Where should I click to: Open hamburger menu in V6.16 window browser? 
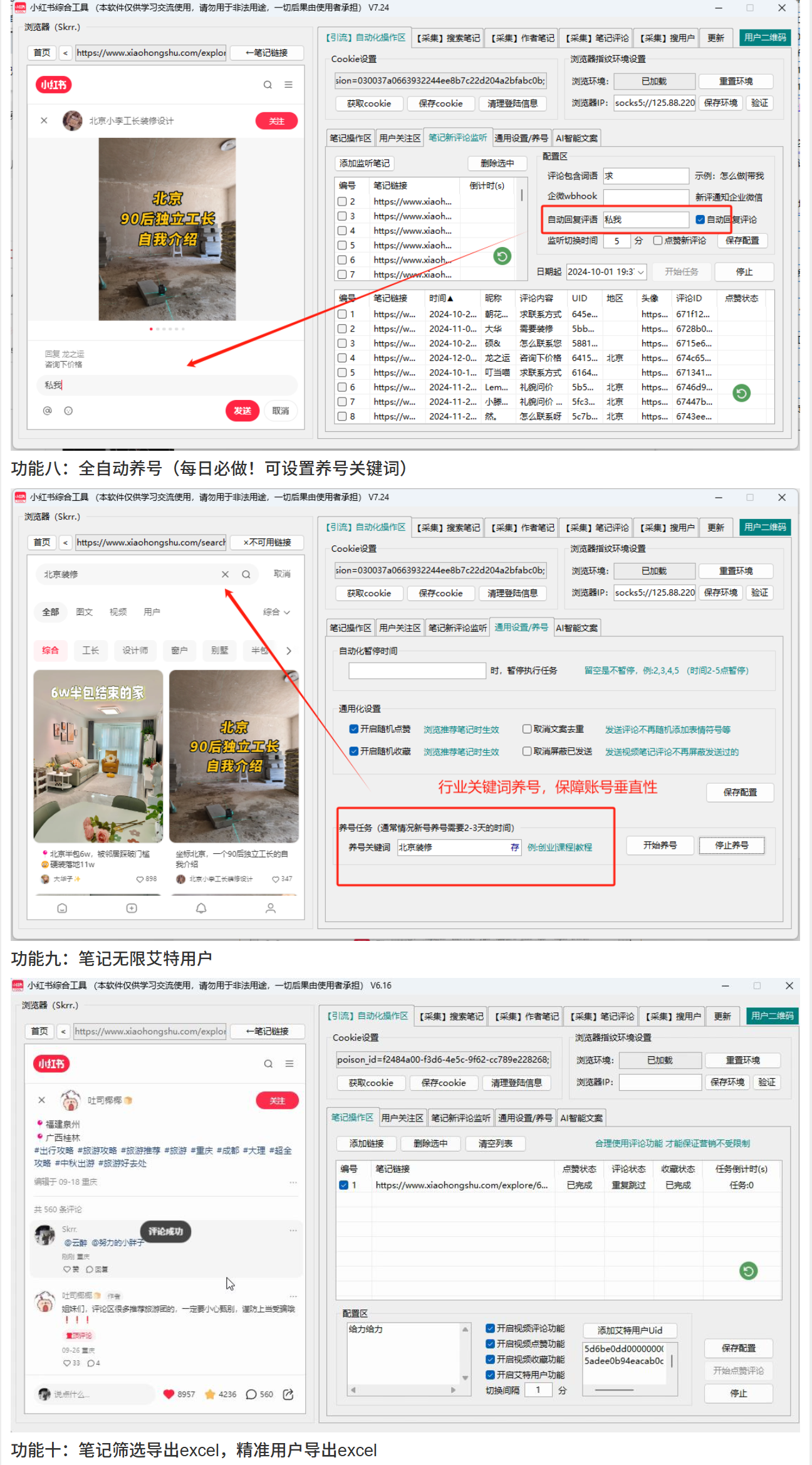(x=289, y=1063)
